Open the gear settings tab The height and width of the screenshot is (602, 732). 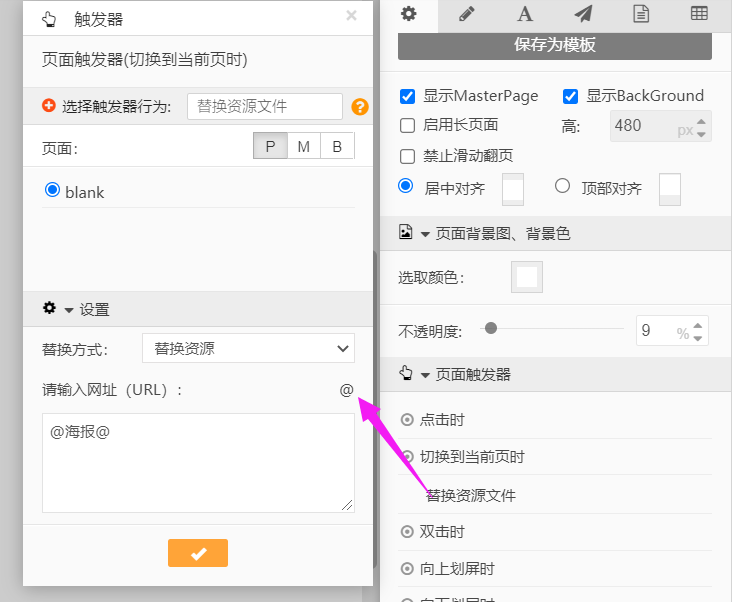coord(408,14)
